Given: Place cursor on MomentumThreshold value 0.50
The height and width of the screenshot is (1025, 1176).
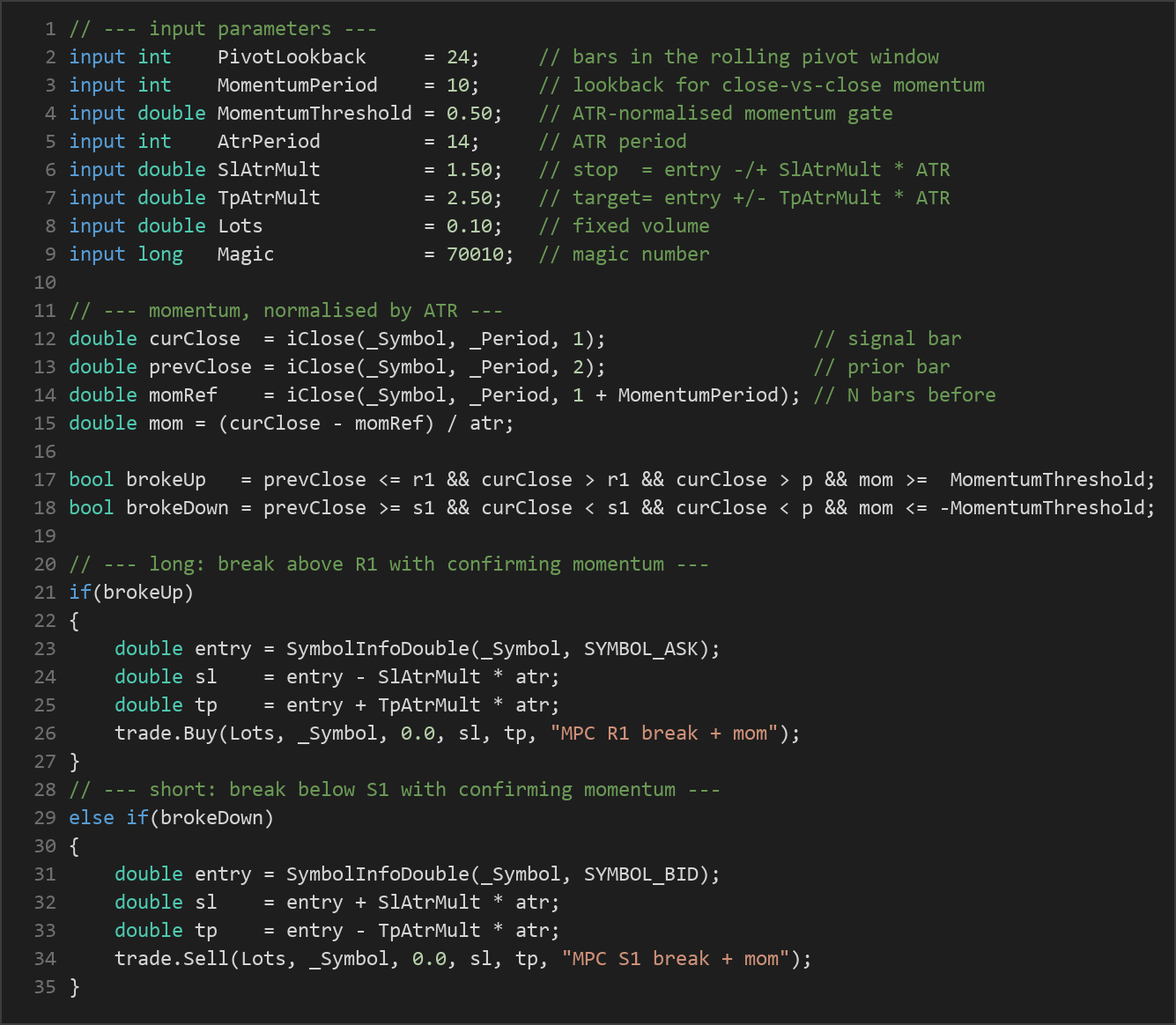Looking at the screenshot, I should click(470, 114).
